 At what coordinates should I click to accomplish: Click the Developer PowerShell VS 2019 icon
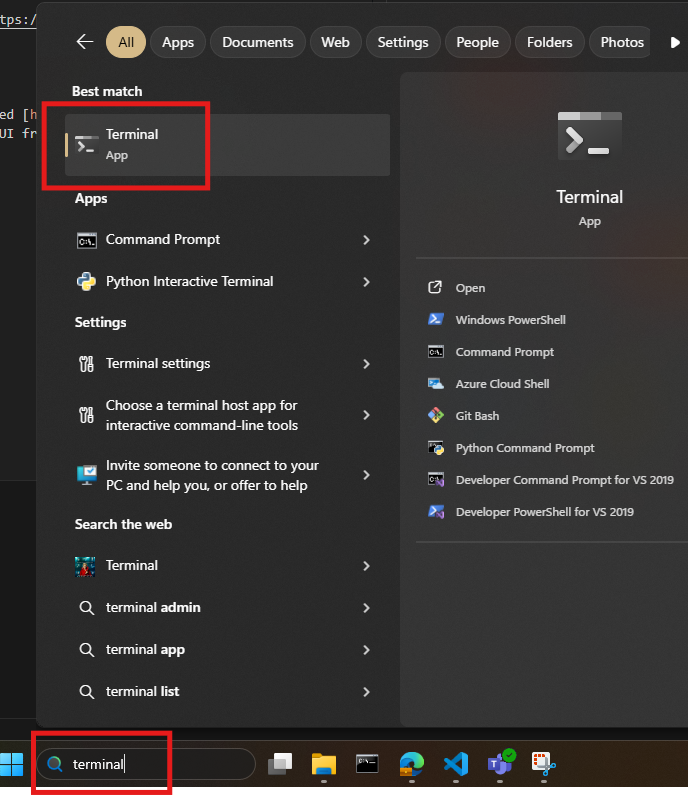(x=436, y=512)
